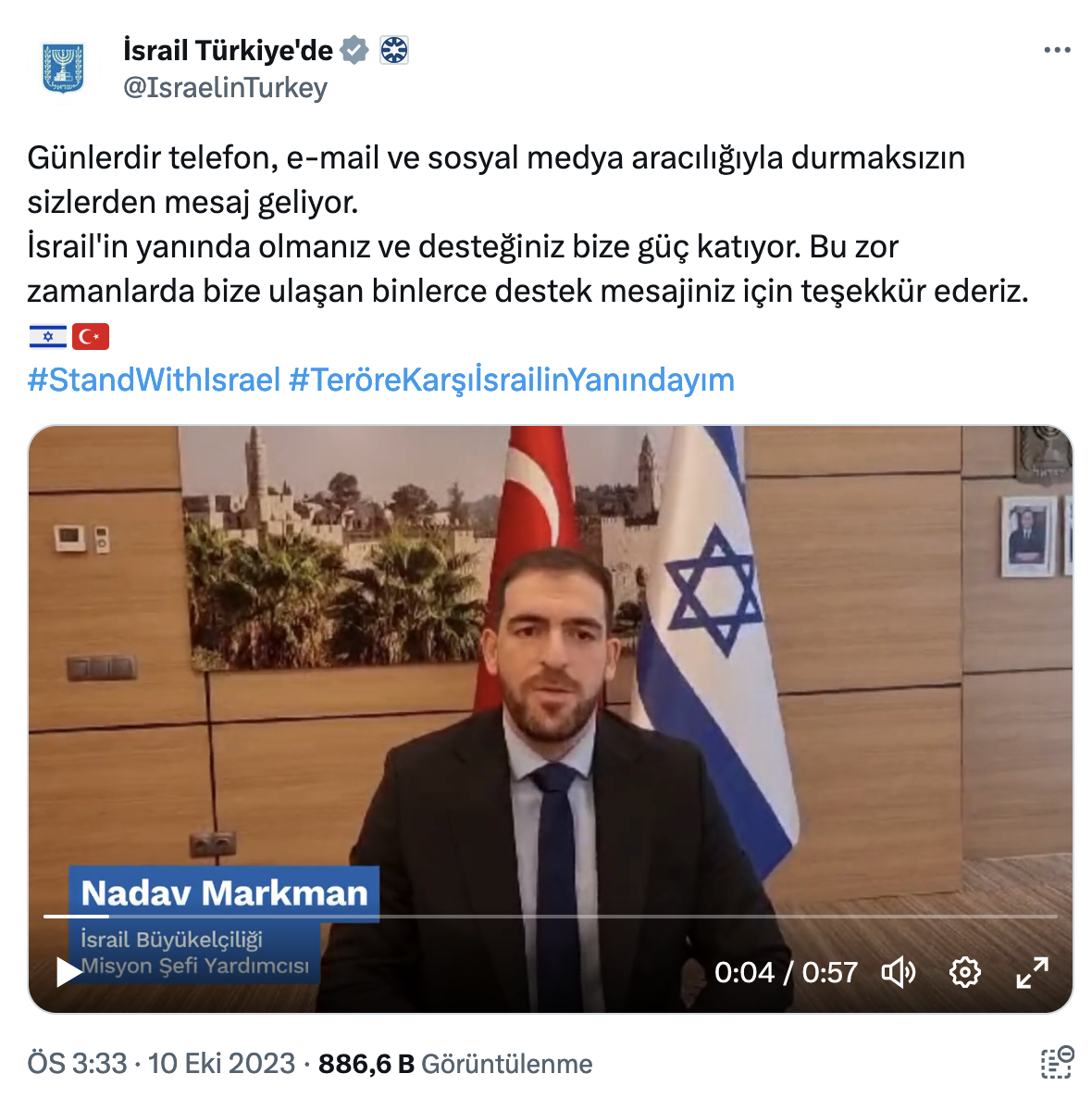The width and height of the screenshot is (1092, 1111).
Task: Open video settings gear
Action: (x=965, y=972)
